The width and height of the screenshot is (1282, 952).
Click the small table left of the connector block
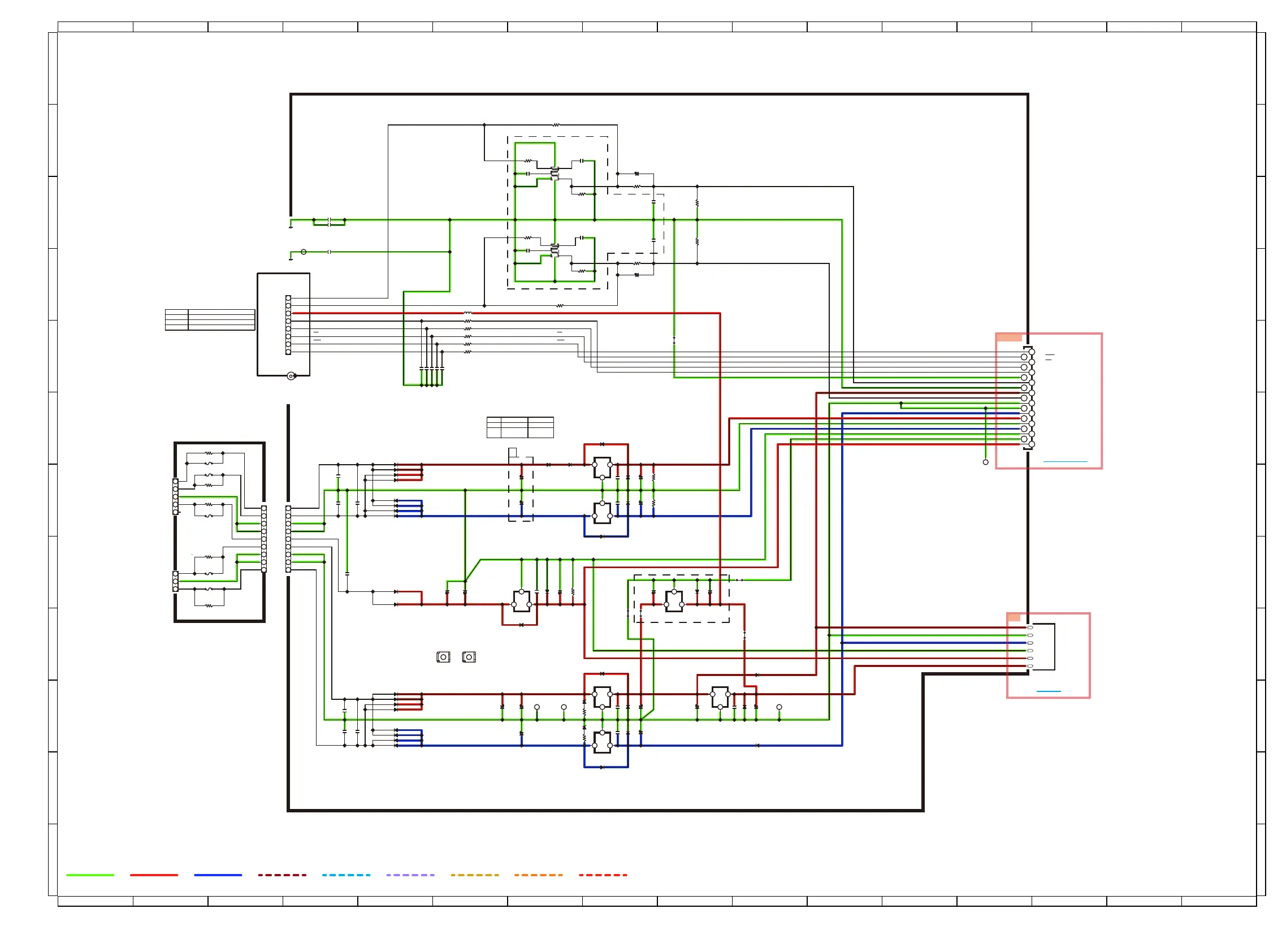pos(210,320)
